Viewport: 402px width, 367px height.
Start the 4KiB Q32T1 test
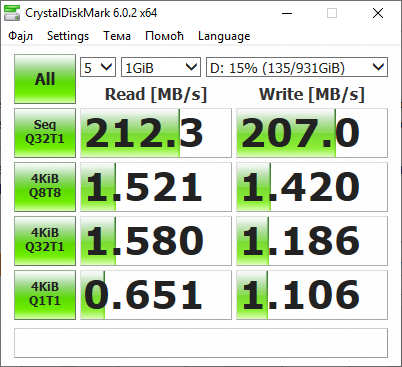45,241
